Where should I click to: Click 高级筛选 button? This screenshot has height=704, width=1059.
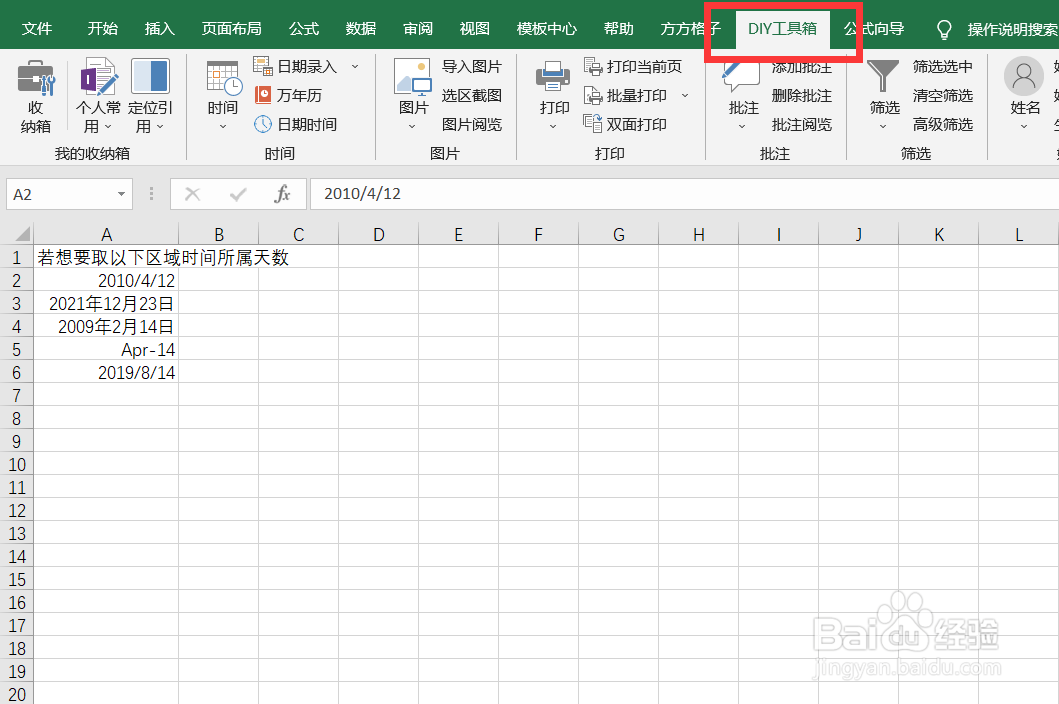click(943, 124)
